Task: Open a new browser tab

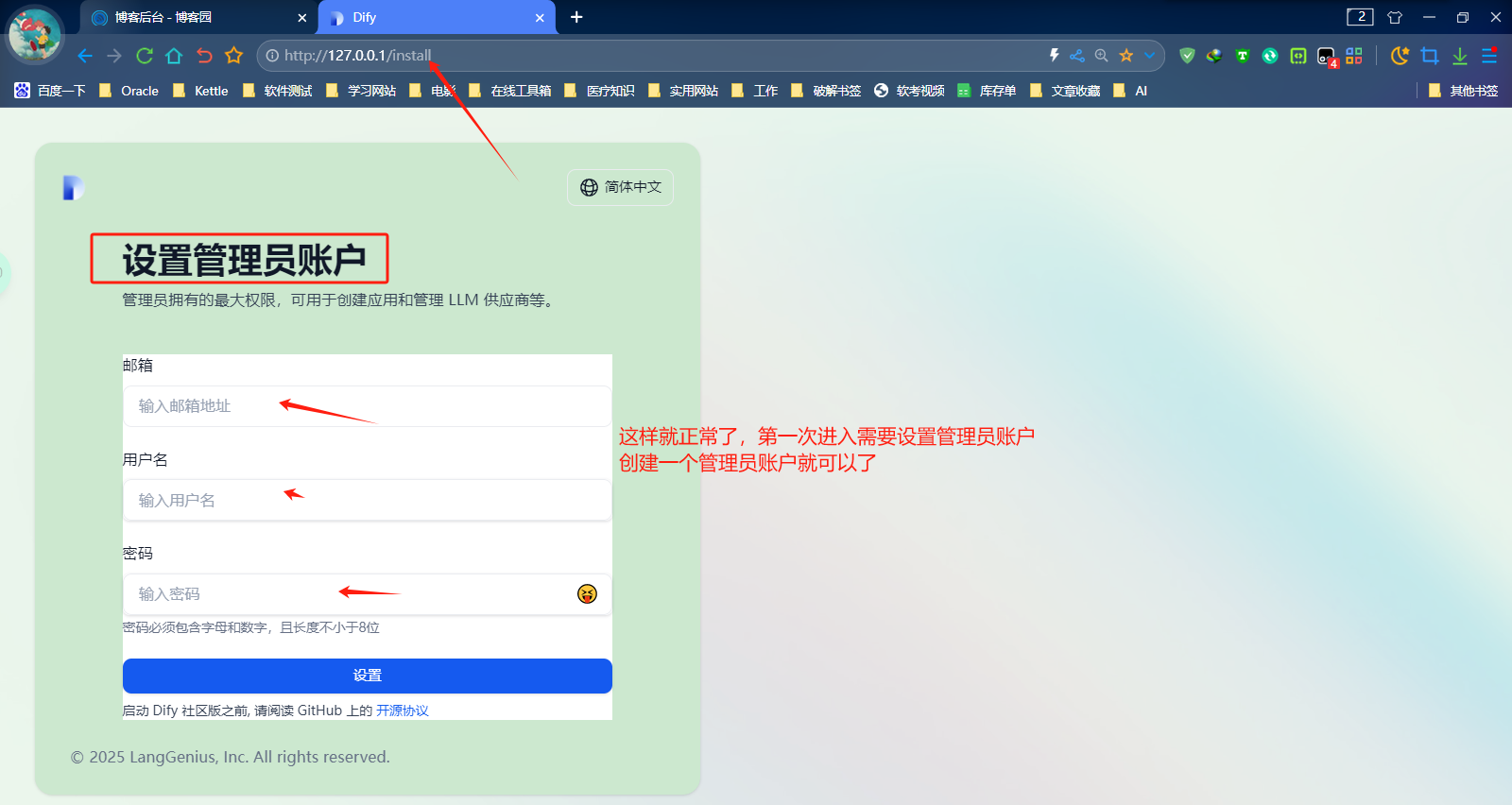Action: 576,17
